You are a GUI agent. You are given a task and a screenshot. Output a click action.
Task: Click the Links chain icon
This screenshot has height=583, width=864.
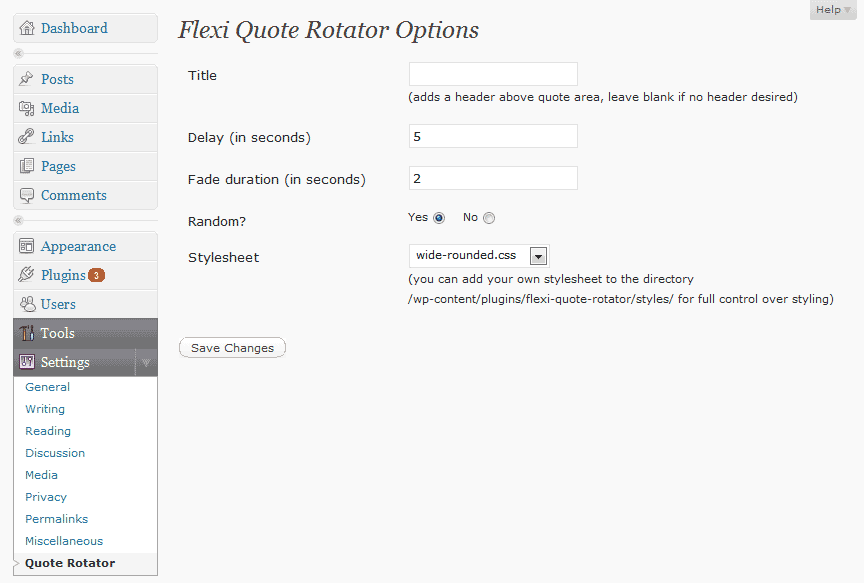point(27,137)
